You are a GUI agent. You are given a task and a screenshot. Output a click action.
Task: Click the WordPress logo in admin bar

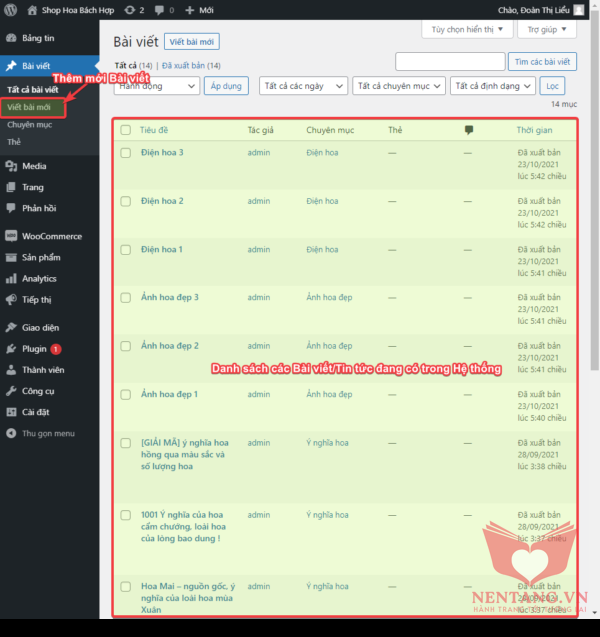[11, 10]
